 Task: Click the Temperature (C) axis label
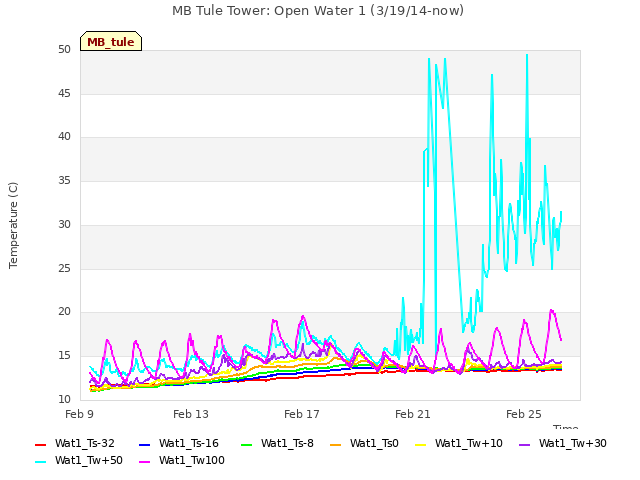13,225
